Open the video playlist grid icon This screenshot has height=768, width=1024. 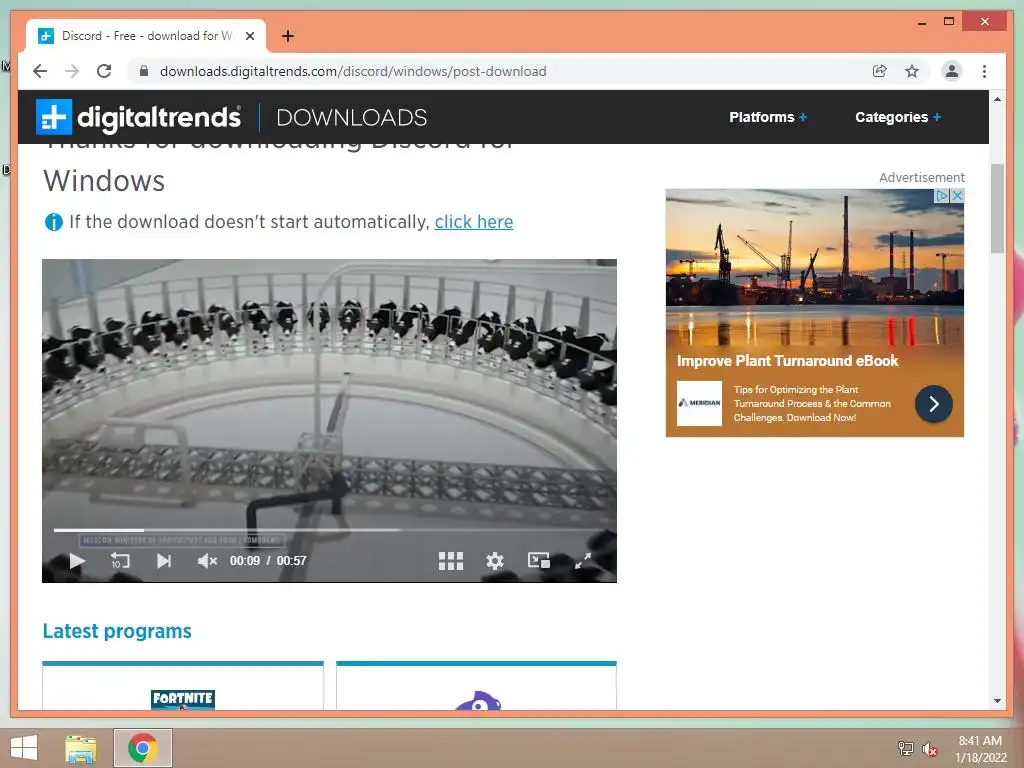(x=451, y=560)
